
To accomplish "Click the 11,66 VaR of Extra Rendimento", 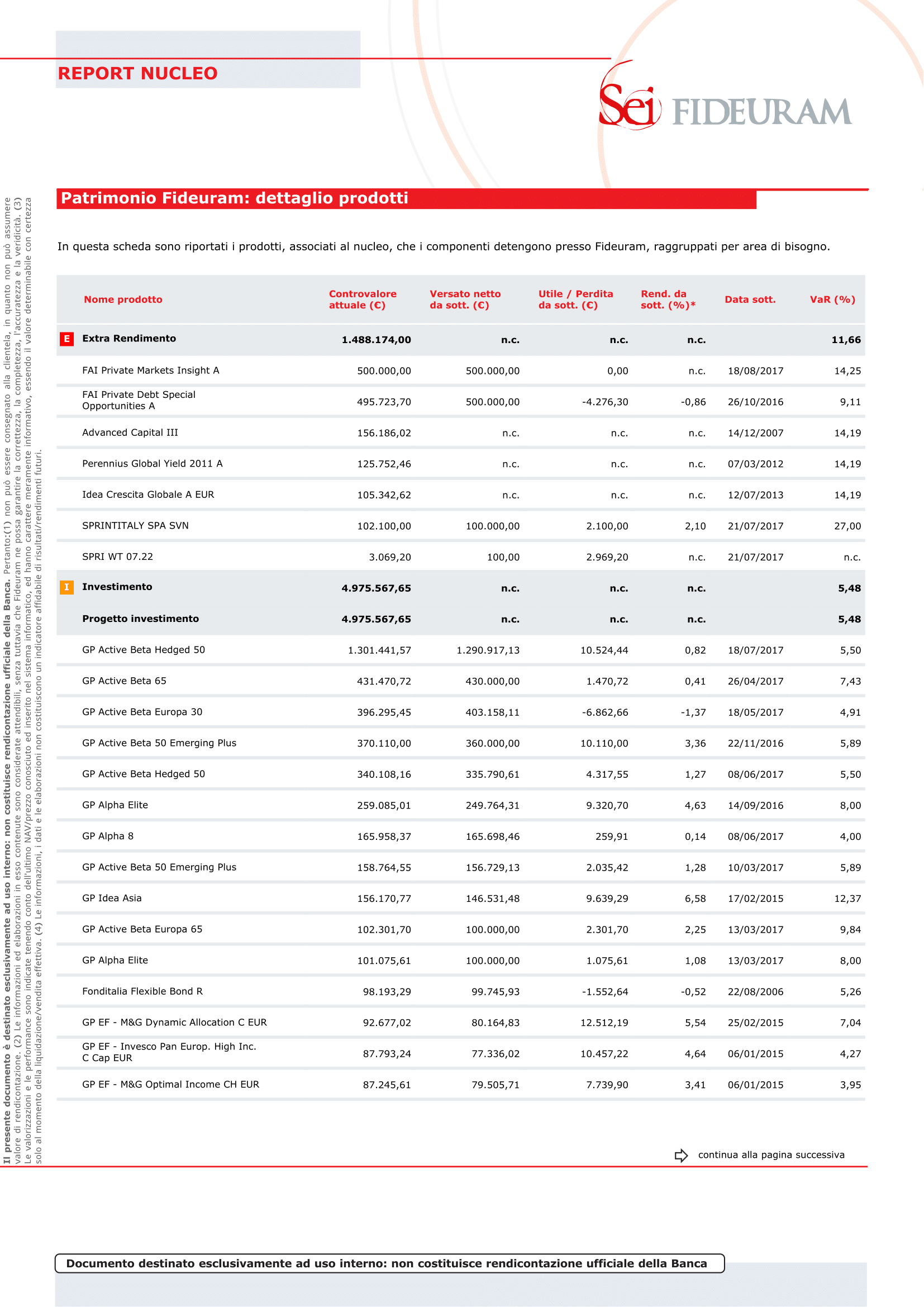I will [x=846, y=340].
